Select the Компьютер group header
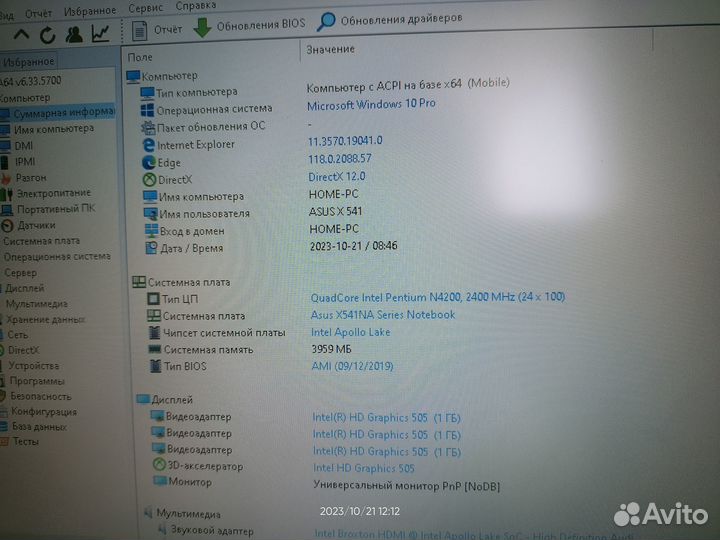 point(162,76)
